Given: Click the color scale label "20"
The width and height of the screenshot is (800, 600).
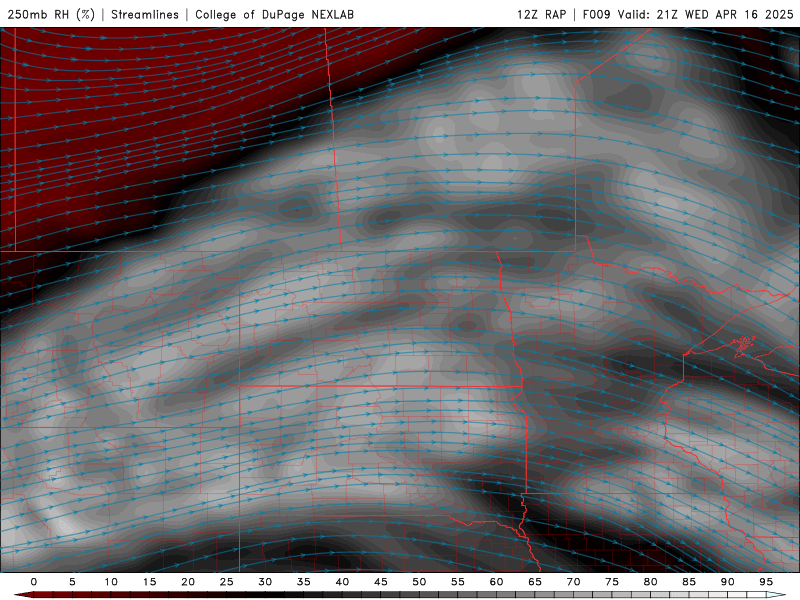Looking at the screenshot, I should pos(188,582).
